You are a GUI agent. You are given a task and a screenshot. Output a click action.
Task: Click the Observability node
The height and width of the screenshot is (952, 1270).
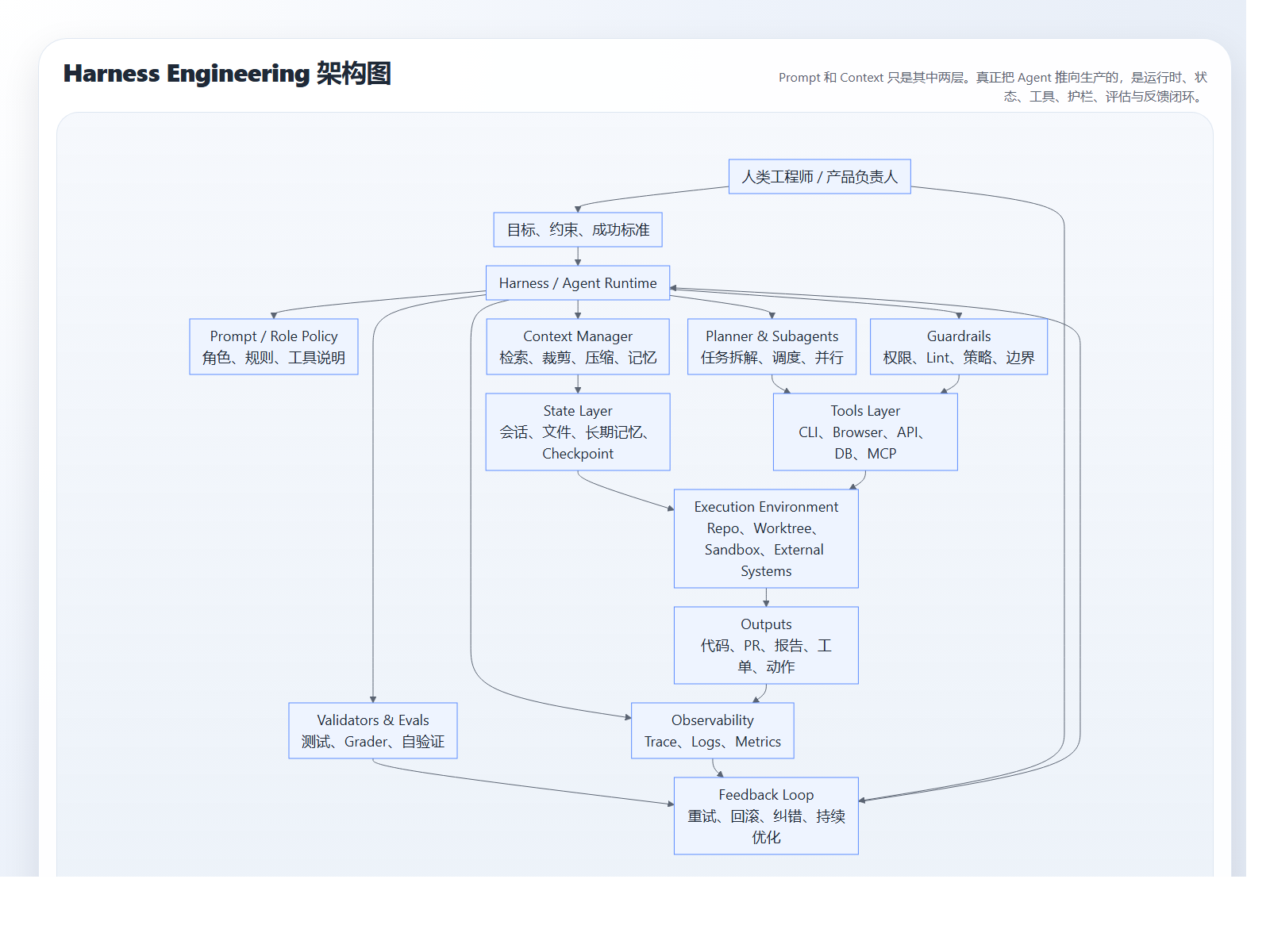pyautogui.click(x=712, y=731)
